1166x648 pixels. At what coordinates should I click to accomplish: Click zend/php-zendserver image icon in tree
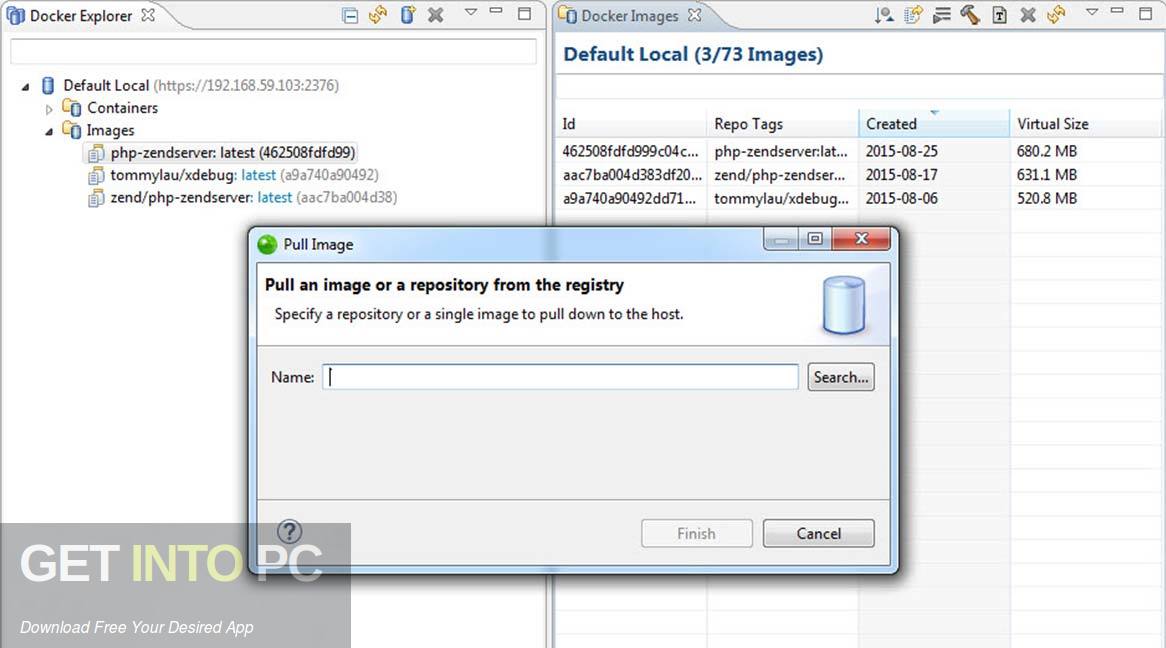pos(96,198)
